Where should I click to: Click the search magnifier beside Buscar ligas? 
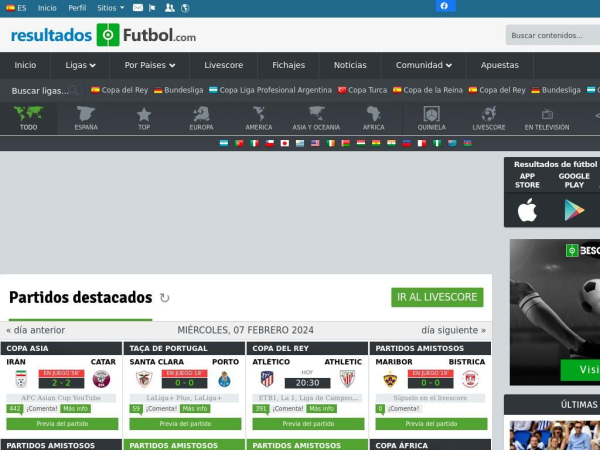click(73, 90)
